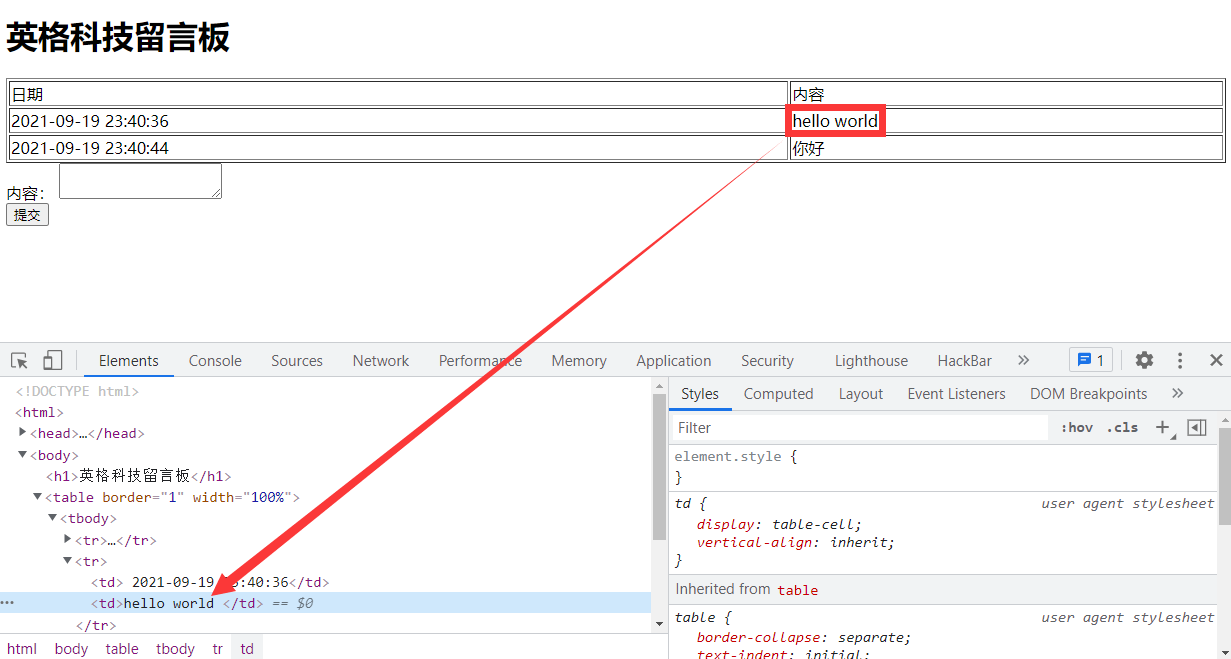
Task: Click the 提交 submit button
Action: point(27,215)
